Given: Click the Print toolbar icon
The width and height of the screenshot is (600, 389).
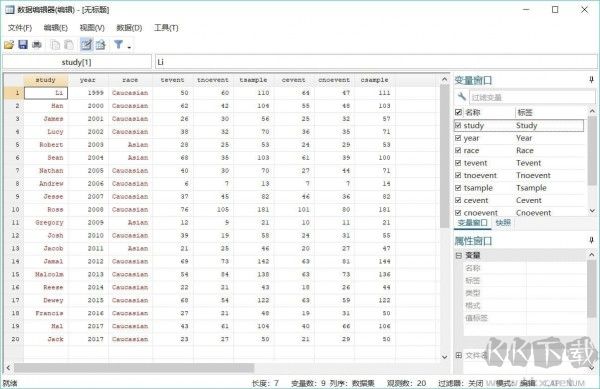Looking at the screenshot, I should click(x=37, y=45).
